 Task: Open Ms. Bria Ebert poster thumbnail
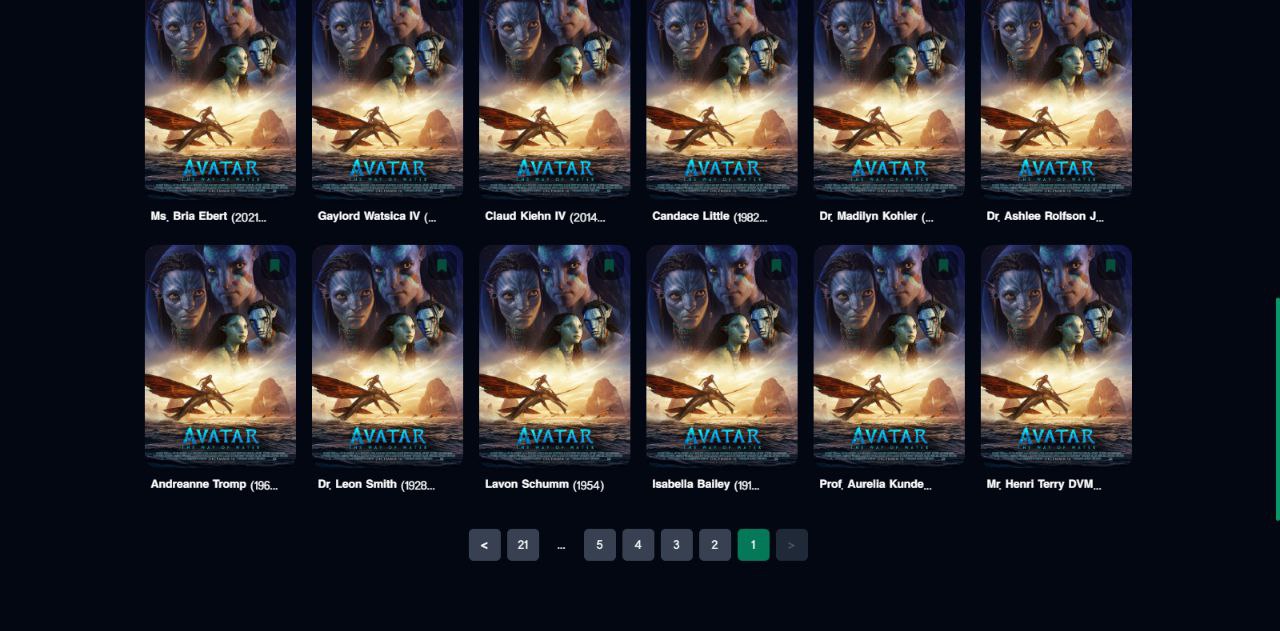pyautogui.click(x=220, y=98)
